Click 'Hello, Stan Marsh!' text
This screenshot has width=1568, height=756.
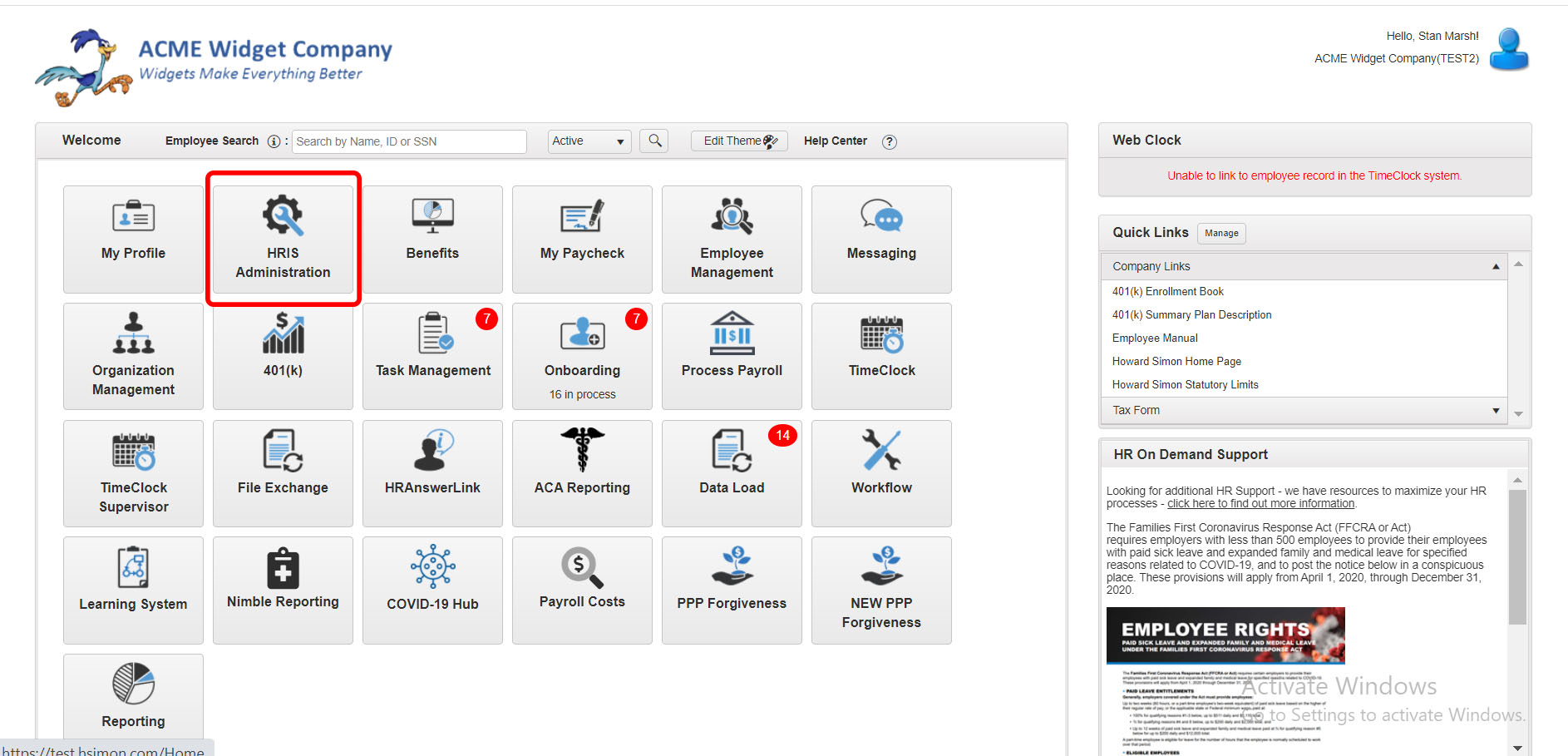[x=1432, y=36]
